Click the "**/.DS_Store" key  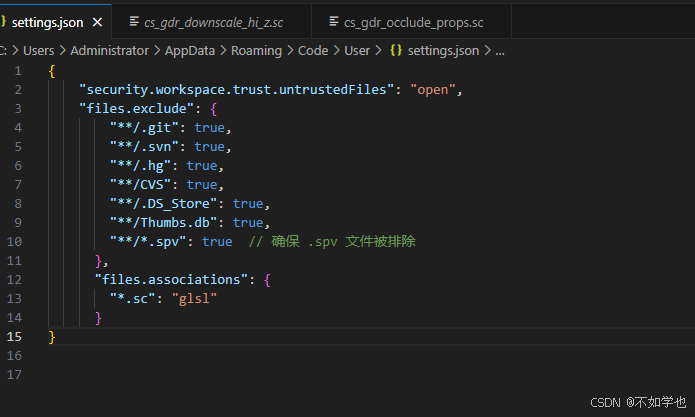tap(164, 204)
